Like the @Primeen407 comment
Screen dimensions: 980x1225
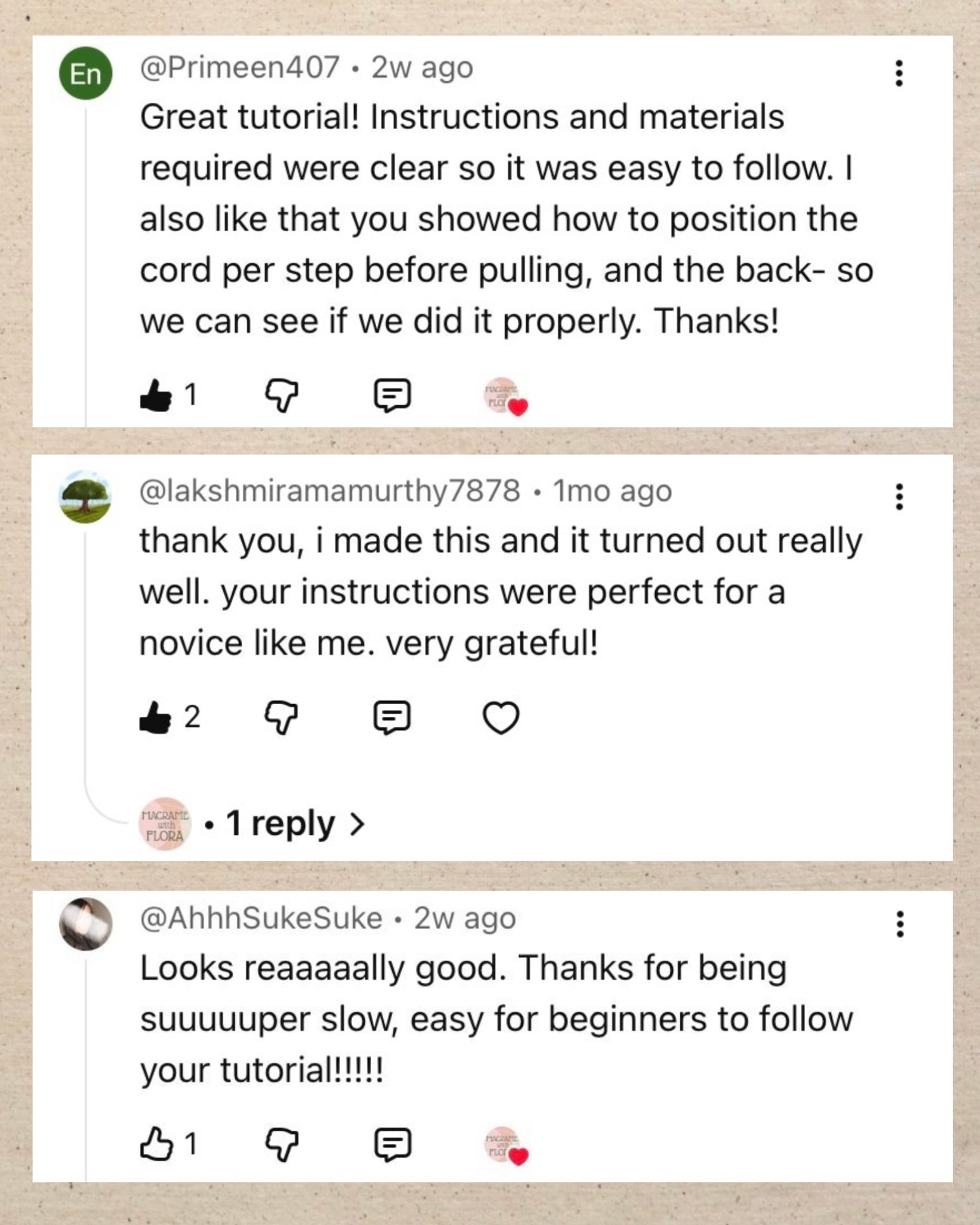click(156, 396)
